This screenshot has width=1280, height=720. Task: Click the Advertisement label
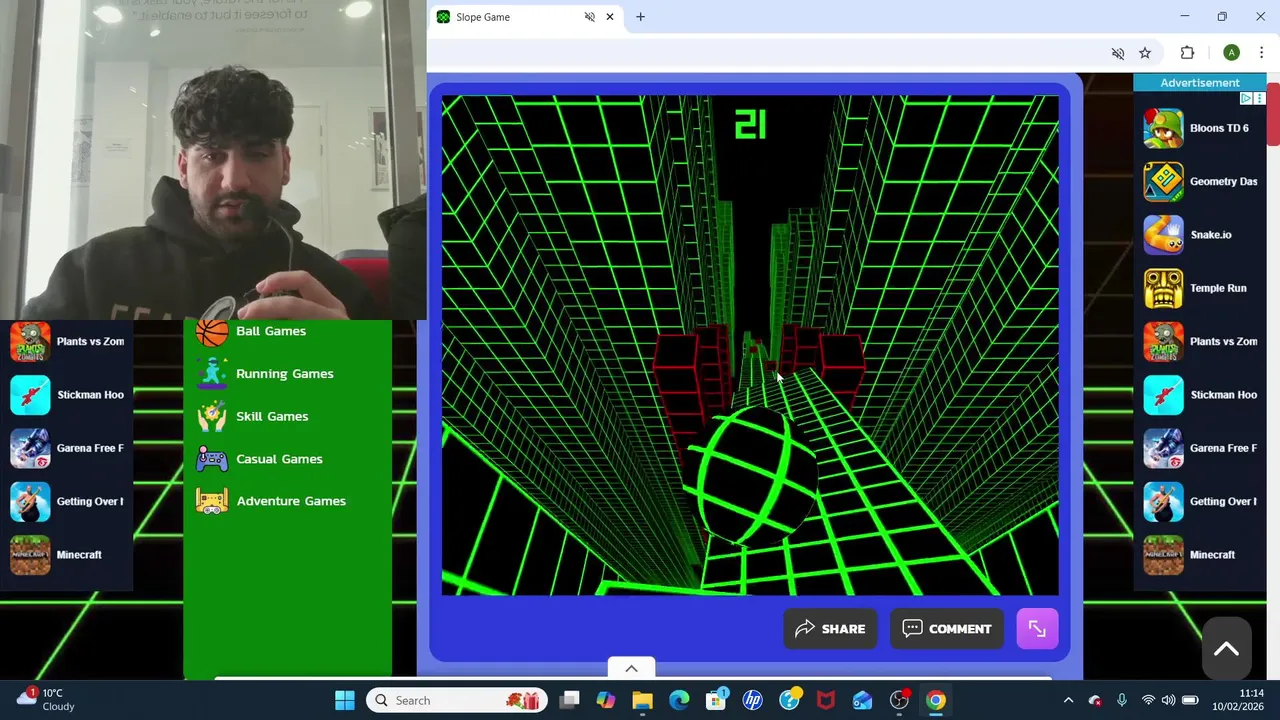tap(1200, 83)
